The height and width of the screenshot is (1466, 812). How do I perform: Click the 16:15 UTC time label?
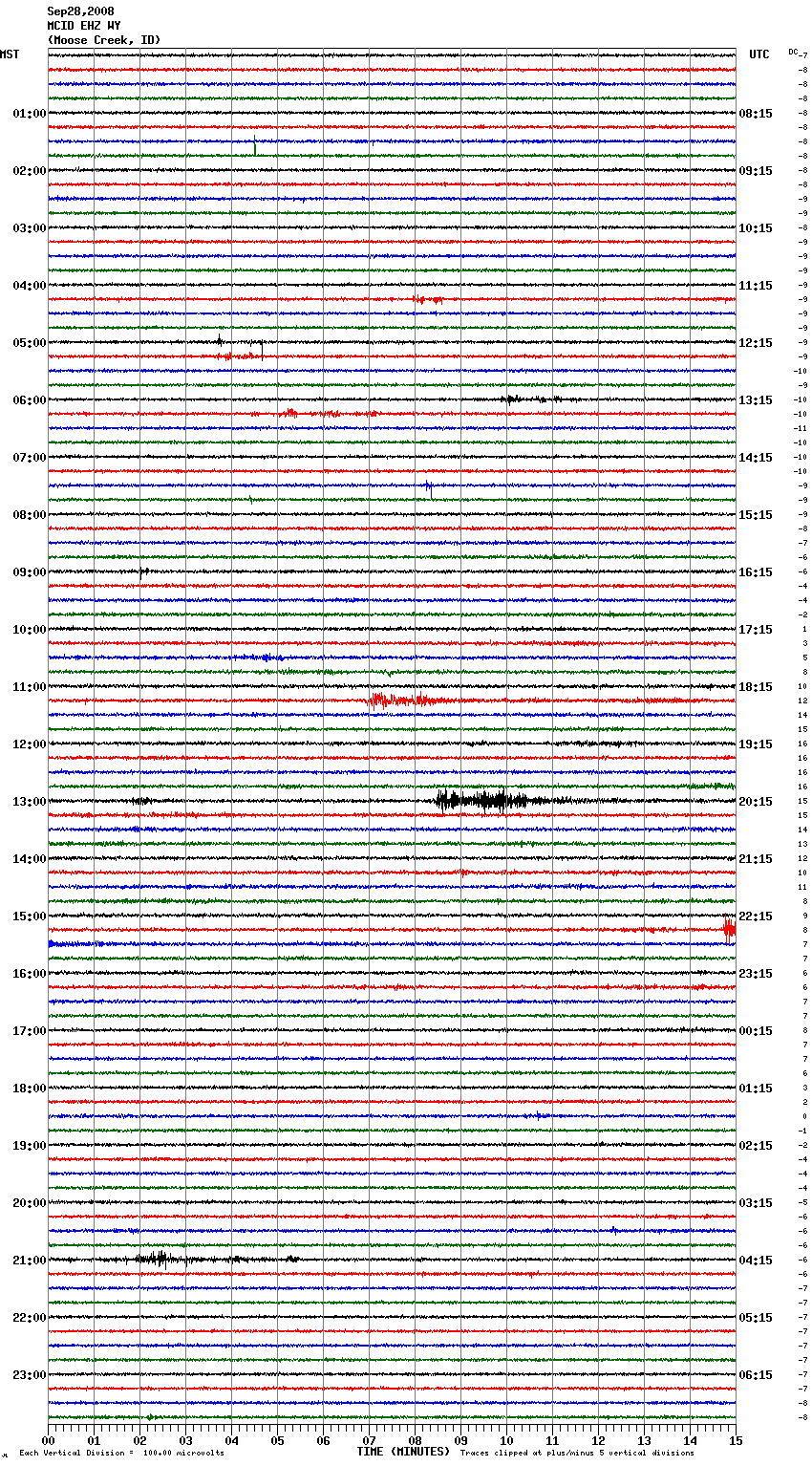756,572
